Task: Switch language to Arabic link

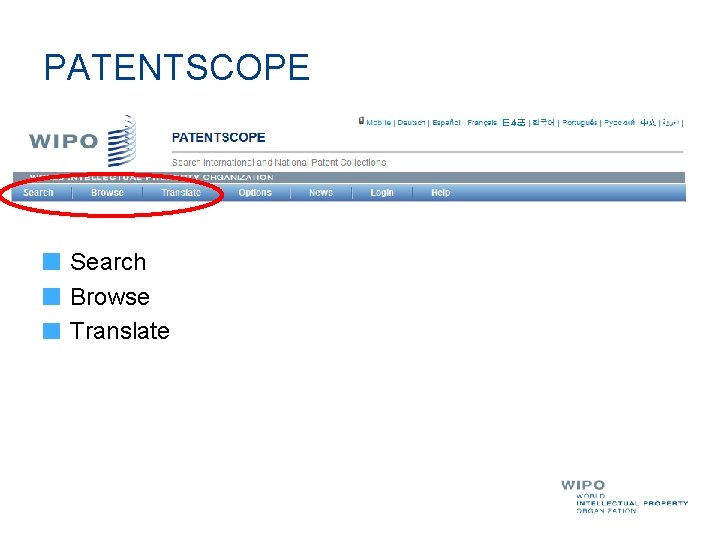Action: 671,123
